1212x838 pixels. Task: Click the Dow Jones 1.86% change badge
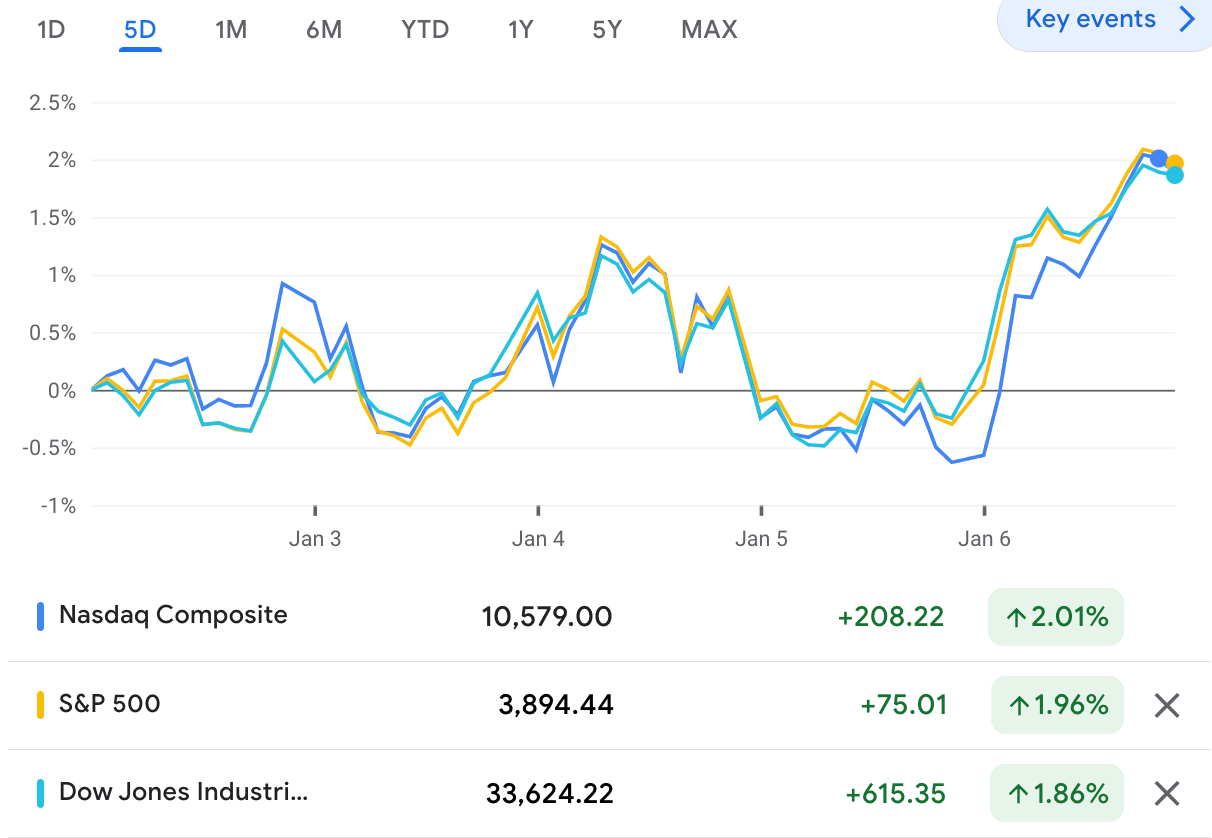[1056, 794]
